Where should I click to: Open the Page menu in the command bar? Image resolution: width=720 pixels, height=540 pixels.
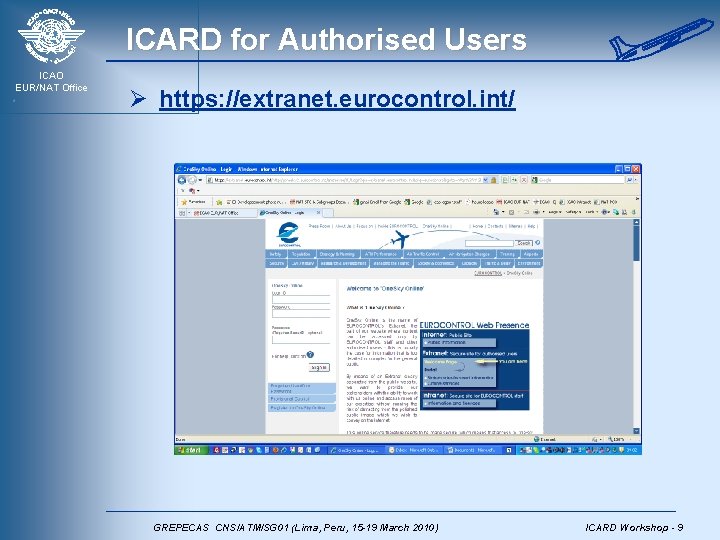pyautogui.click(x=555, y=212)
